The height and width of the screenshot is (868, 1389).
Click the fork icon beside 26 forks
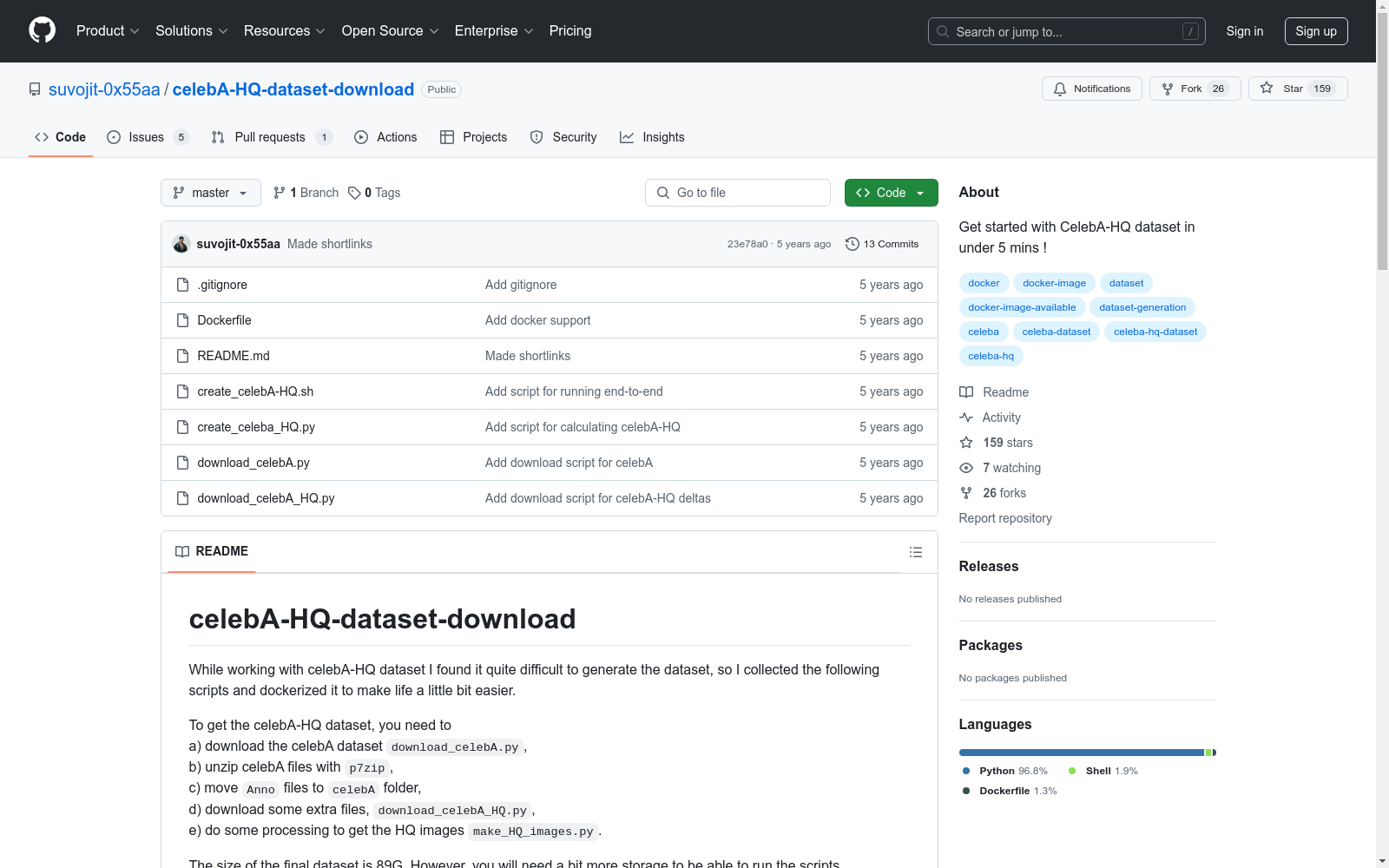[966, 493]
